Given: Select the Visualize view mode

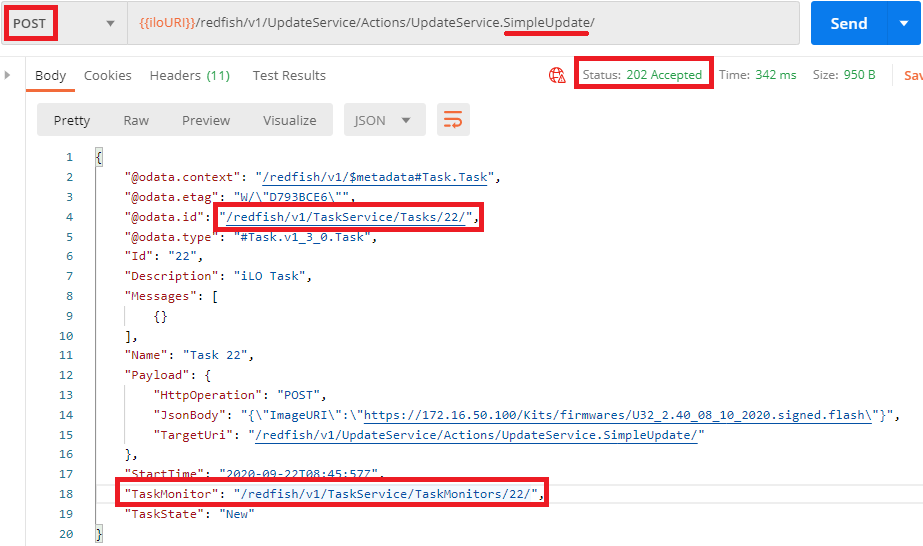Looking at the screenshot, I should (289, 120).
